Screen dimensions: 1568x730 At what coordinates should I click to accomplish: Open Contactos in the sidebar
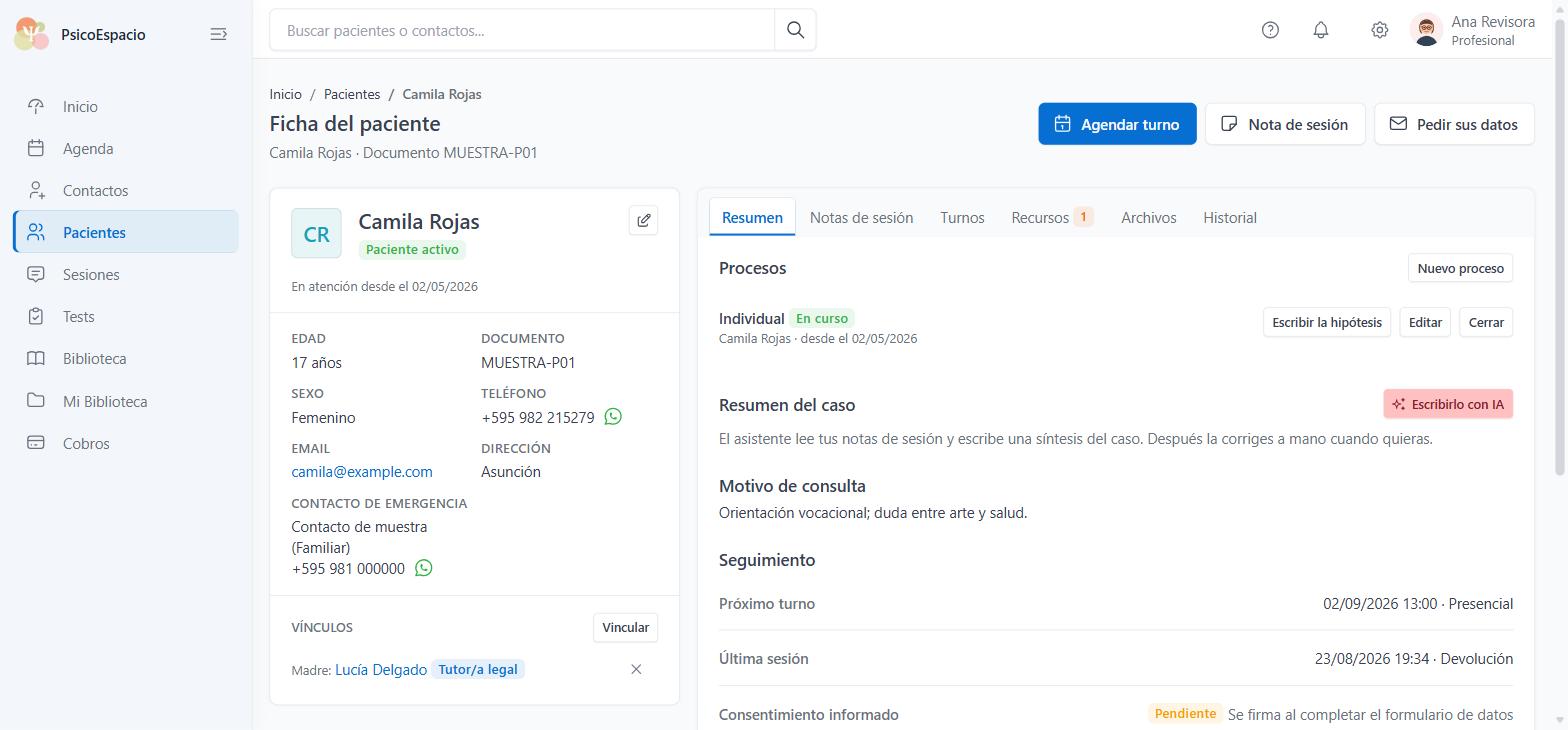[126, 191]
